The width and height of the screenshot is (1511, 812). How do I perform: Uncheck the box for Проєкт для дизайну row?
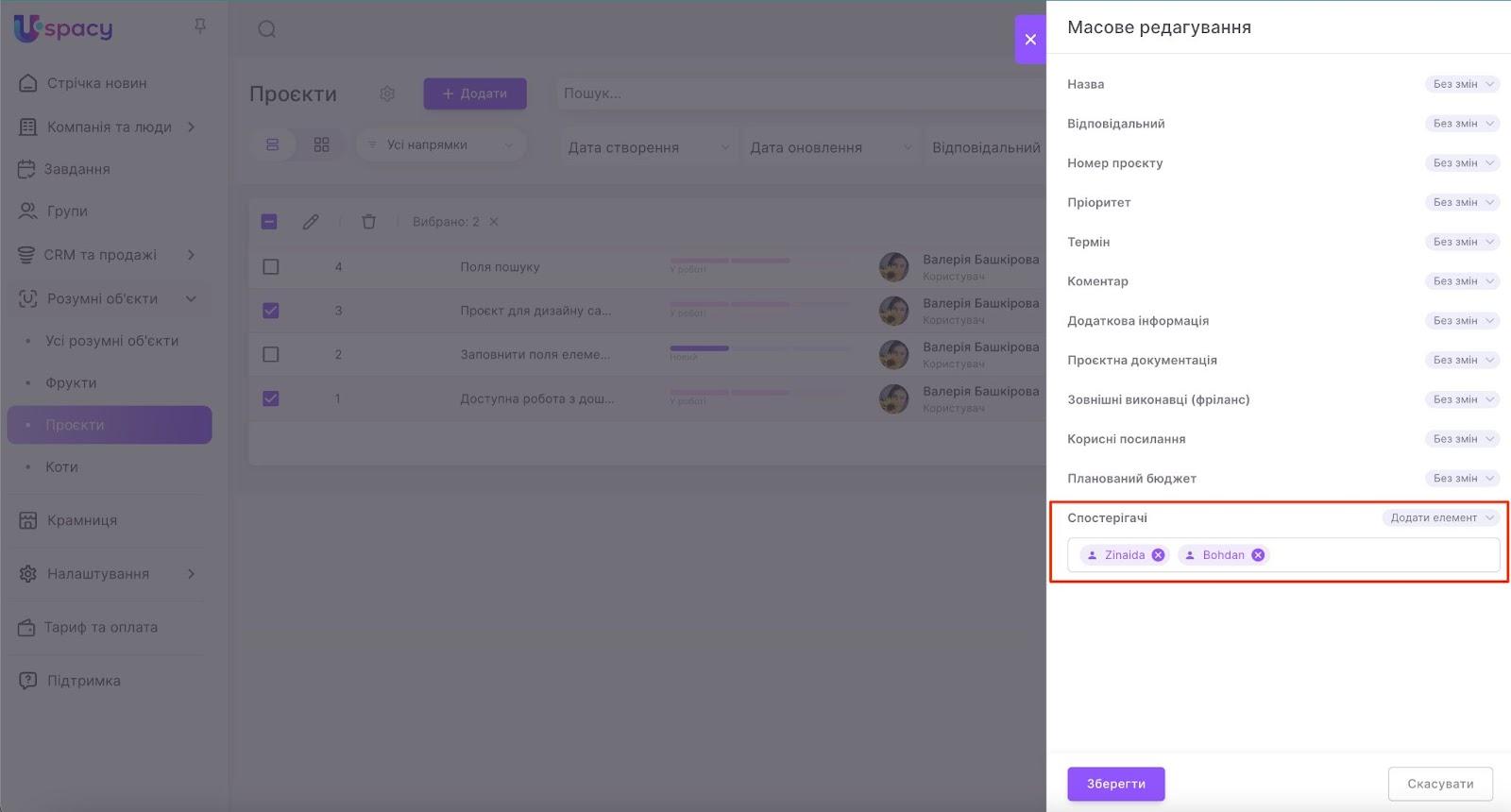coord(271,311)
